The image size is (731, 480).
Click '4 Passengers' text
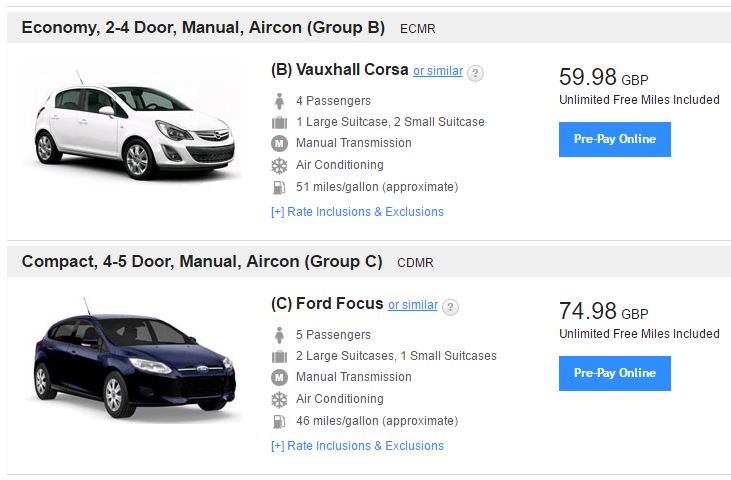click(333, 101)
